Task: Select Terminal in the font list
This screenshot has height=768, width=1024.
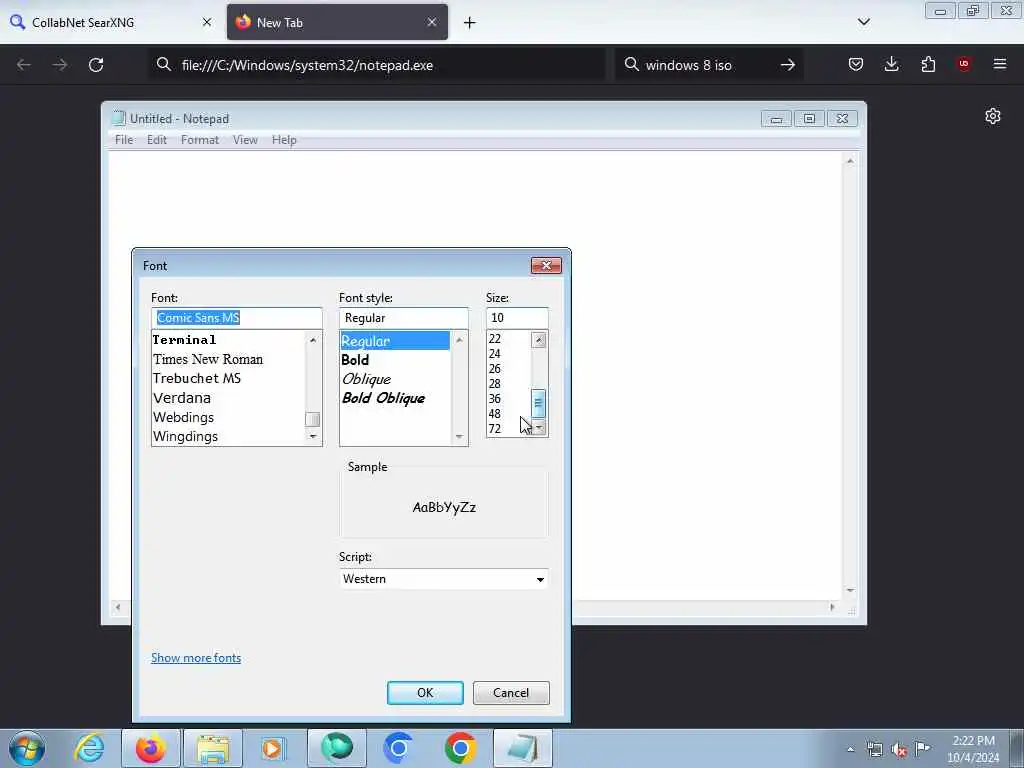Action: [228, 340]
